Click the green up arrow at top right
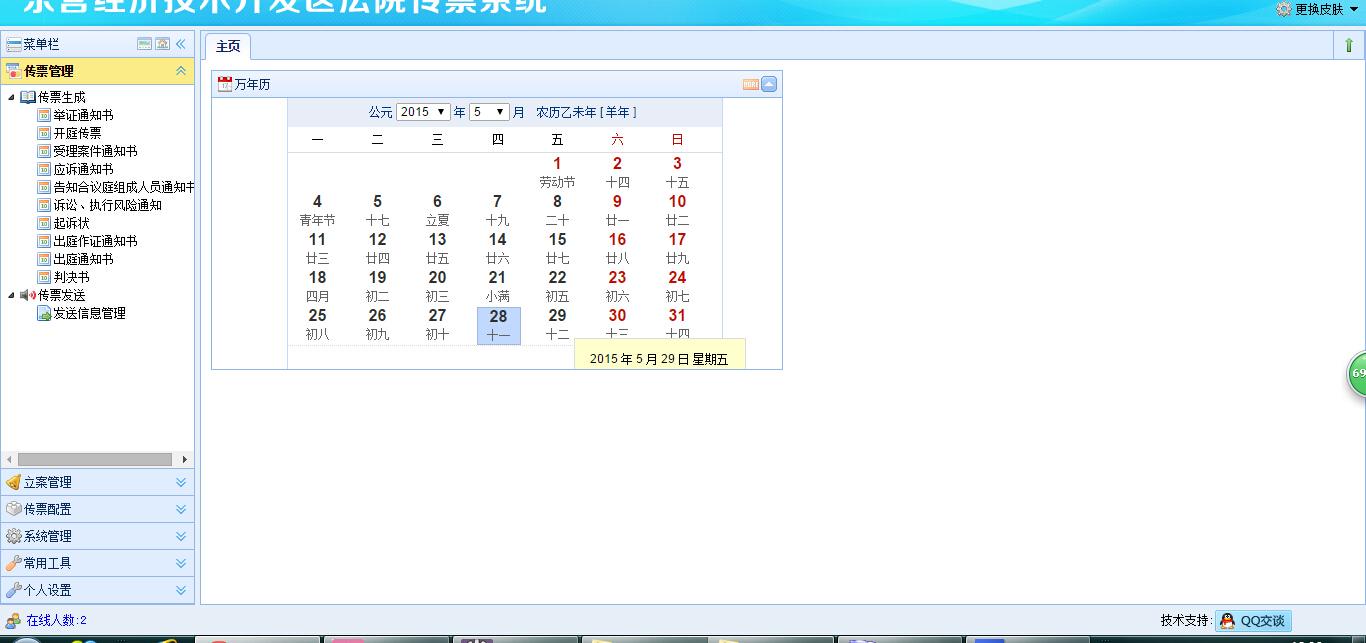 1349,45
